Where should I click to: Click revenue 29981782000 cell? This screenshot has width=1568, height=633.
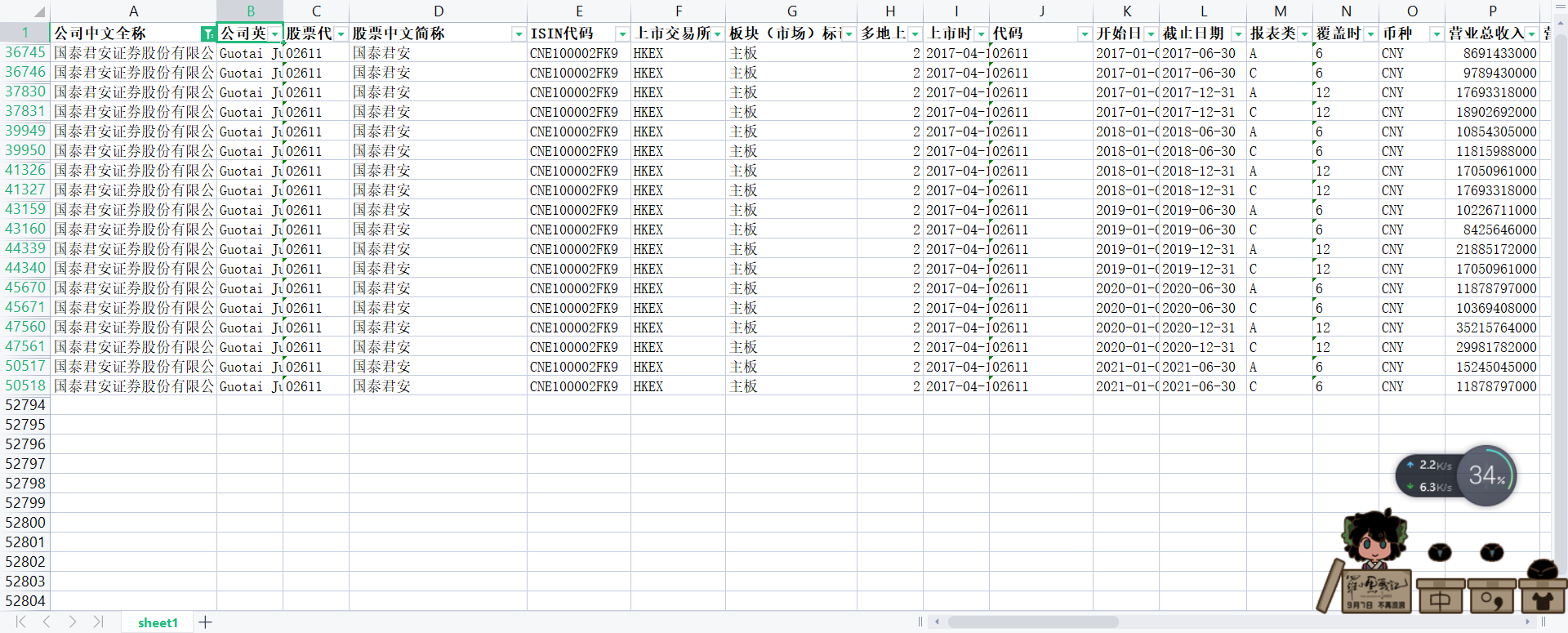coord(1493,347)
